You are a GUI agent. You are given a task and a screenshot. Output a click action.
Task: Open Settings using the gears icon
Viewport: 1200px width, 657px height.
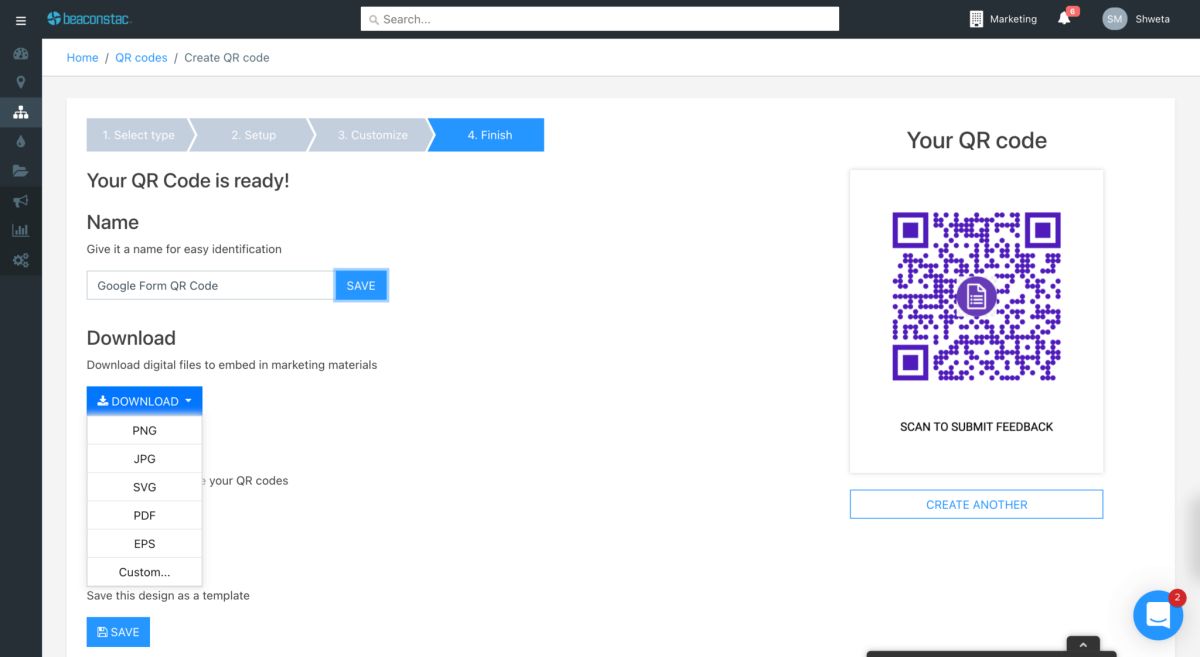pyautogui.click(x=20, y=260)
